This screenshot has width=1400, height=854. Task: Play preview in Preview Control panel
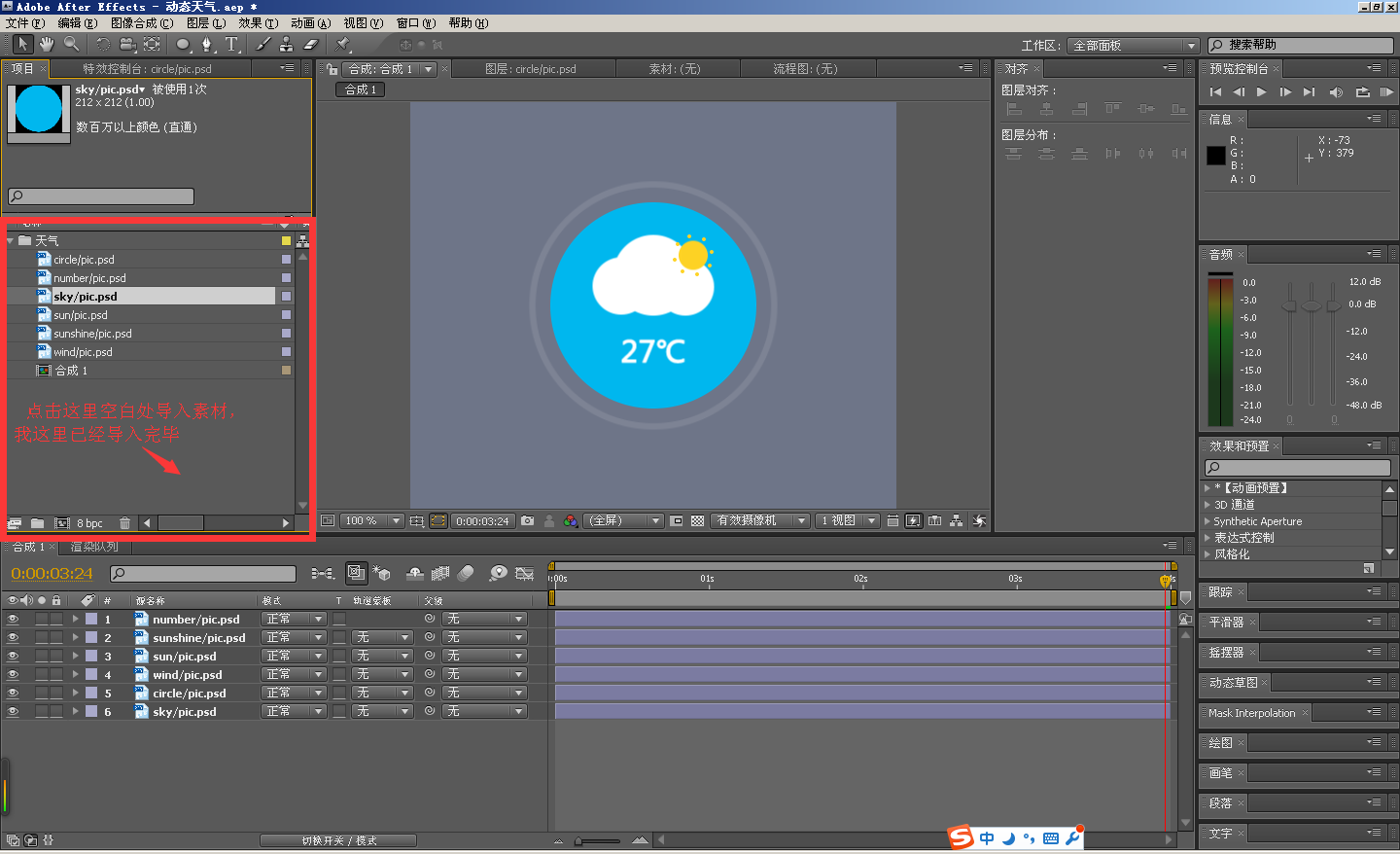(x=1261, y=92)
